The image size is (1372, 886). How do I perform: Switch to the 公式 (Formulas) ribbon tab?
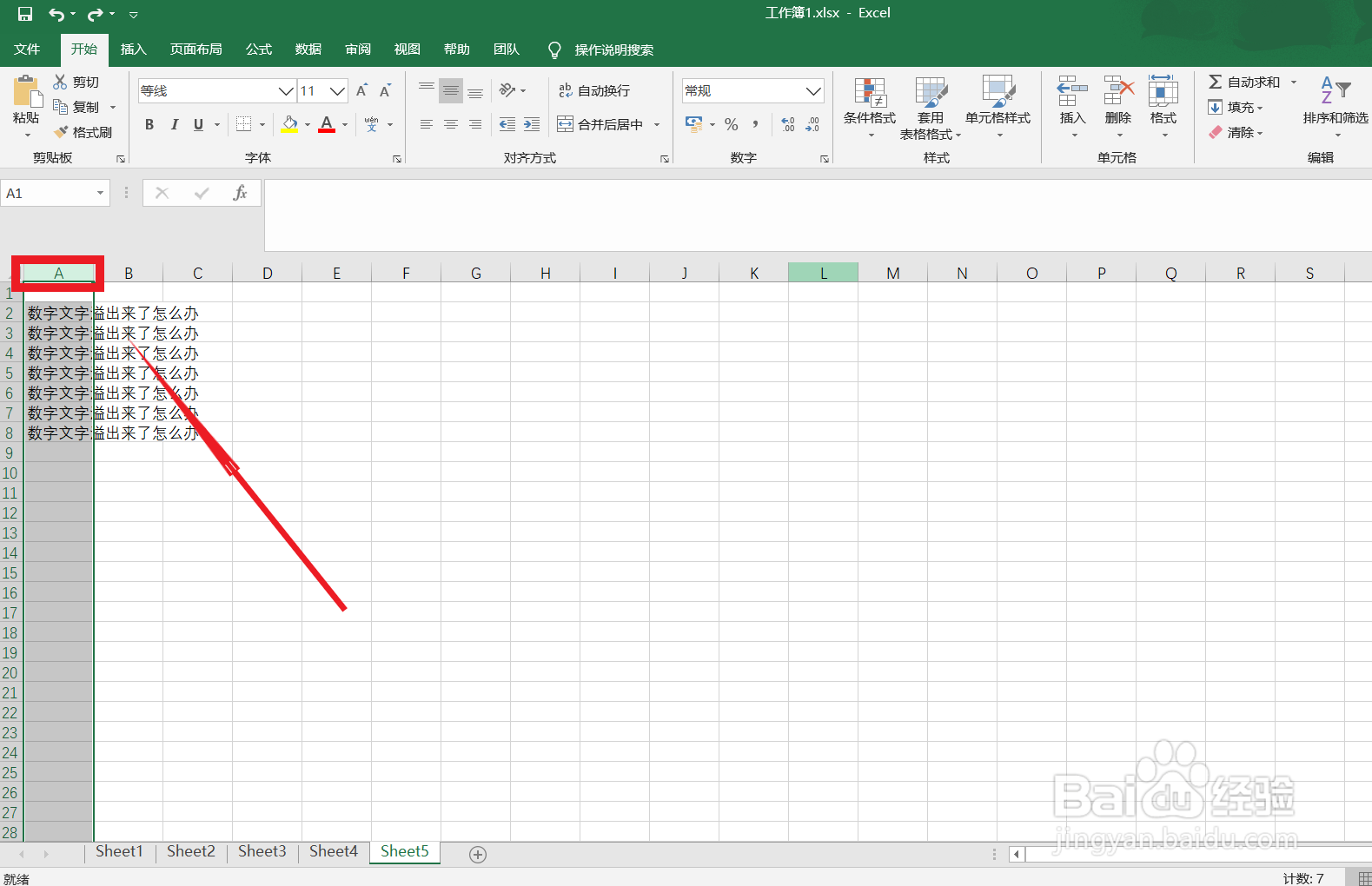[x=259, y=50]
